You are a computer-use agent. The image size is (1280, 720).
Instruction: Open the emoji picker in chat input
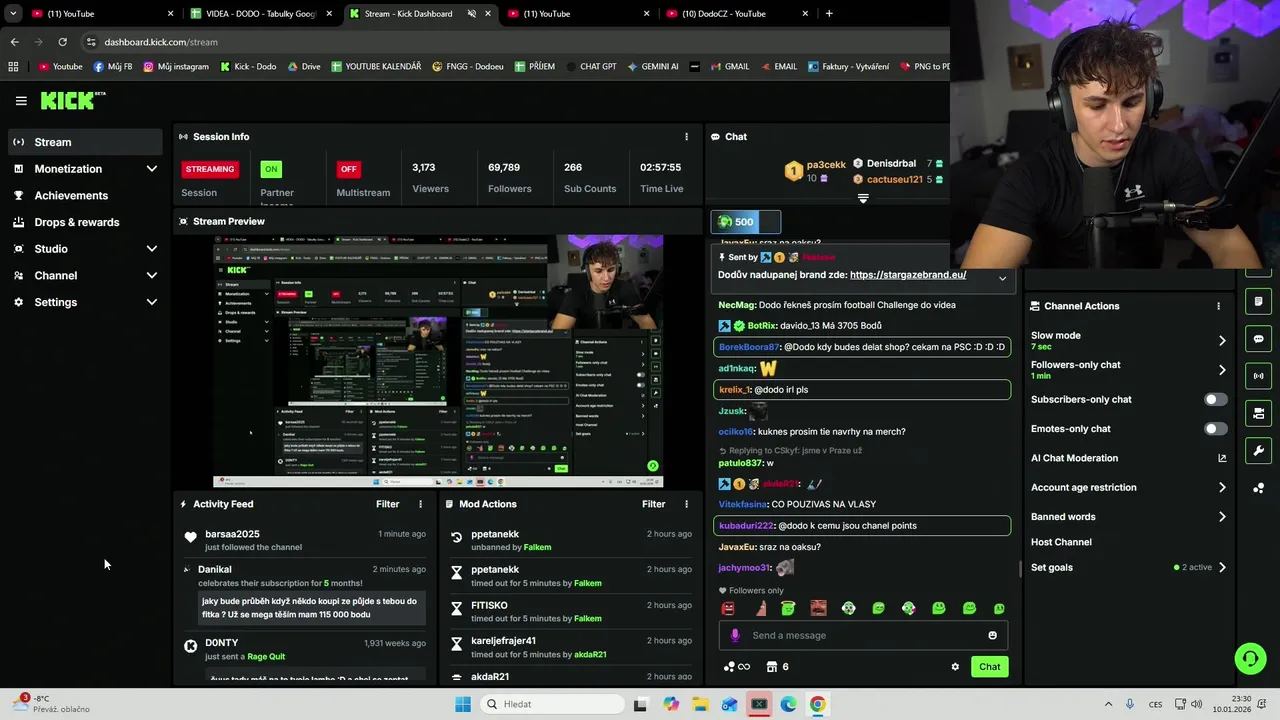point(992,635)
